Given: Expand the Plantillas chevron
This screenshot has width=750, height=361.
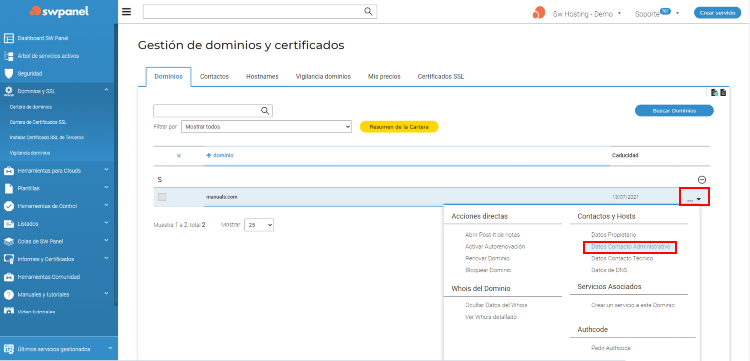Looking at the screenshot, I should [x=106, y=187].
